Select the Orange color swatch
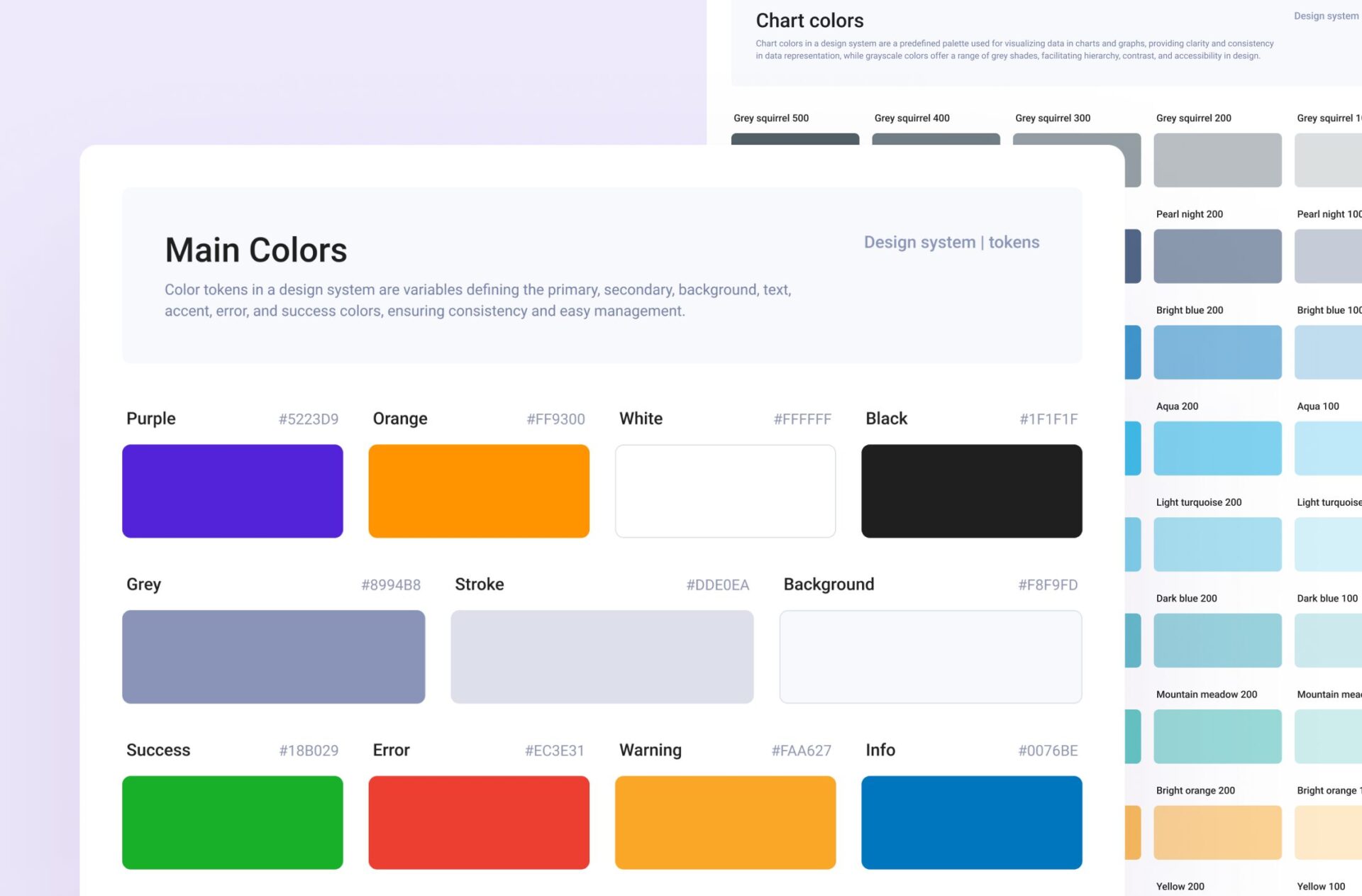Screen dimensions: 1362x896 click(478, 491)
